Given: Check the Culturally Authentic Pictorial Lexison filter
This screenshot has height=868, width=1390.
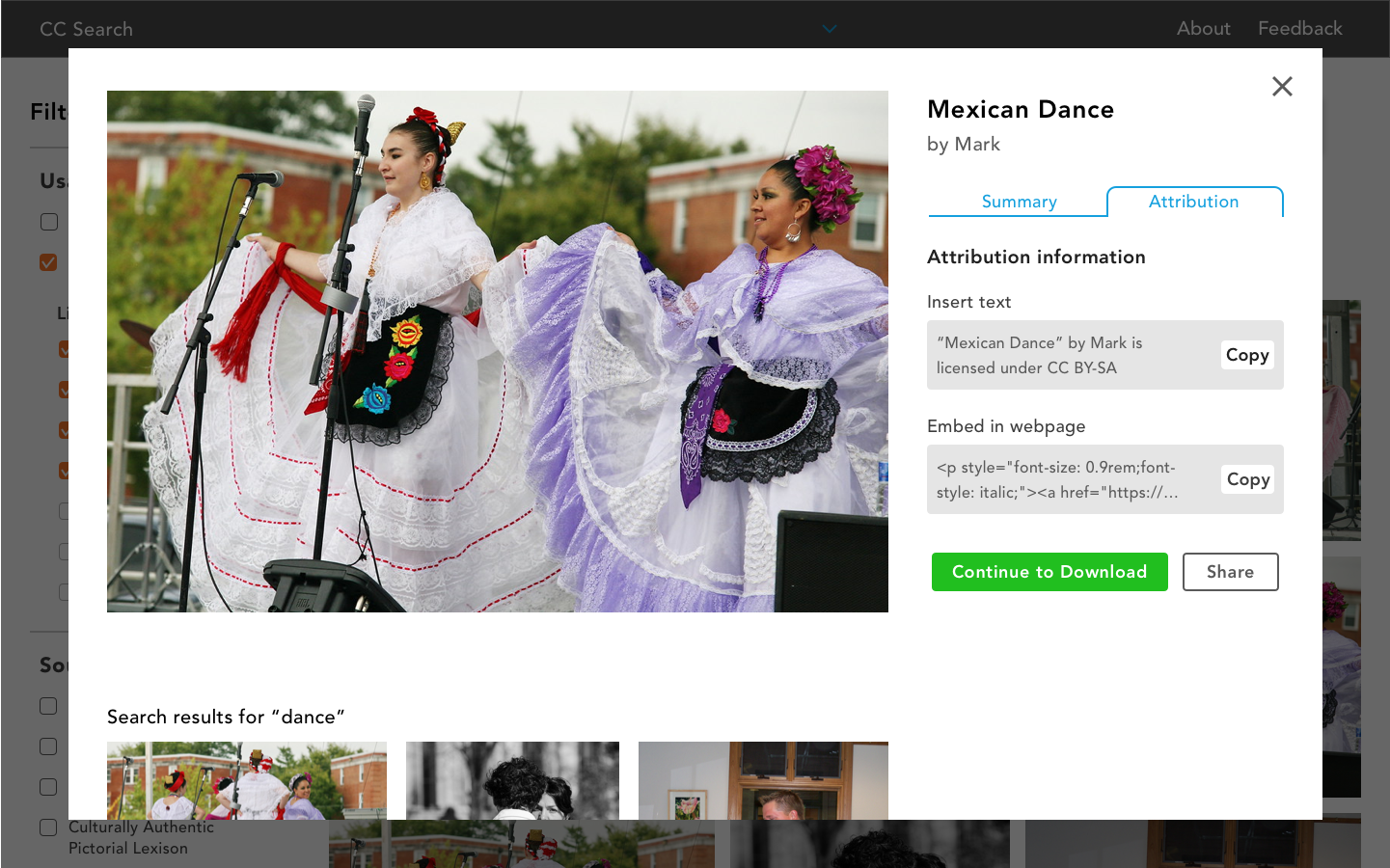Looking at the screenshot, I should [x=48, y=827].
